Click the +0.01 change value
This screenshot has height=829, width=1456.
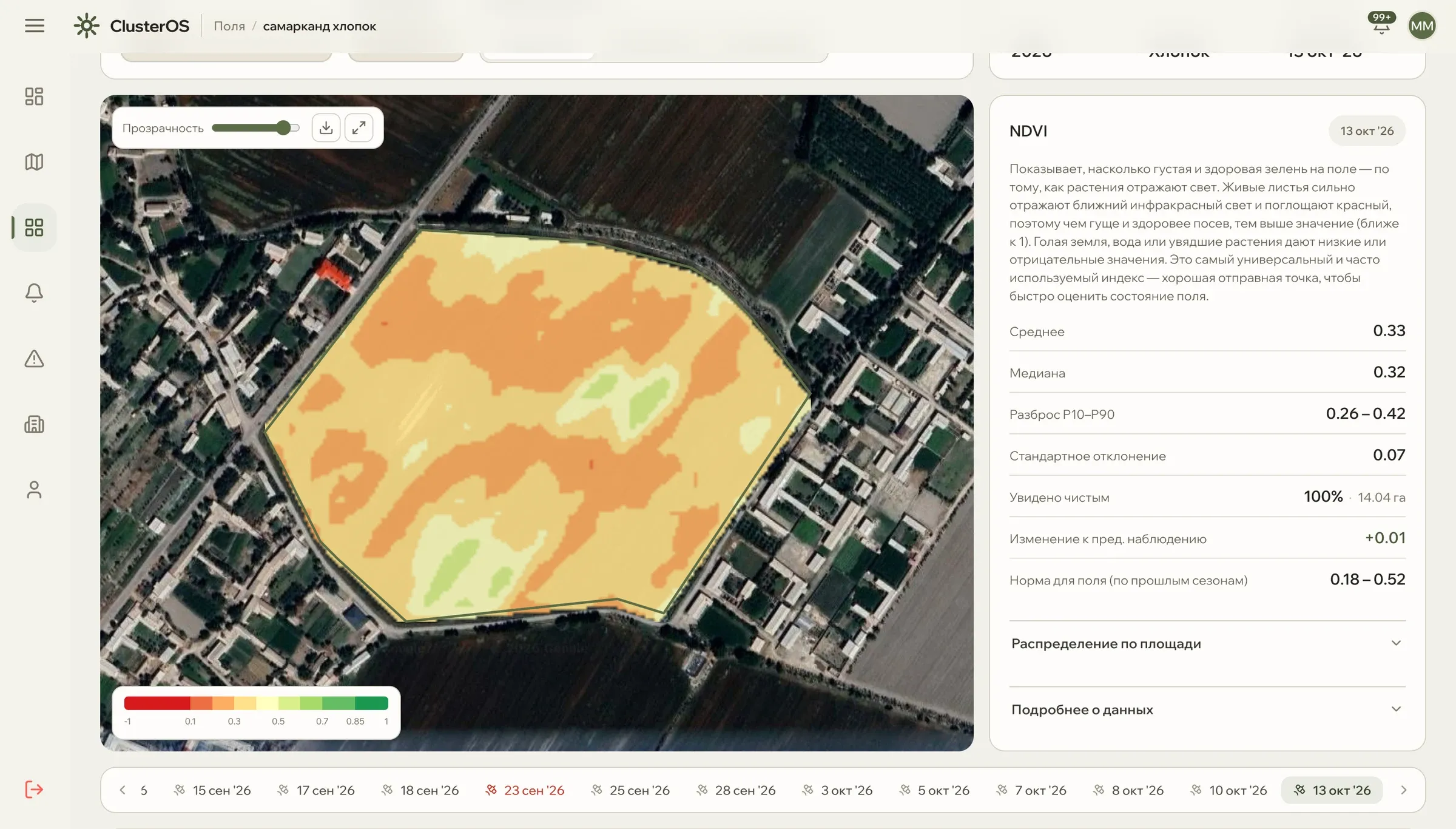coord(1385,538)
